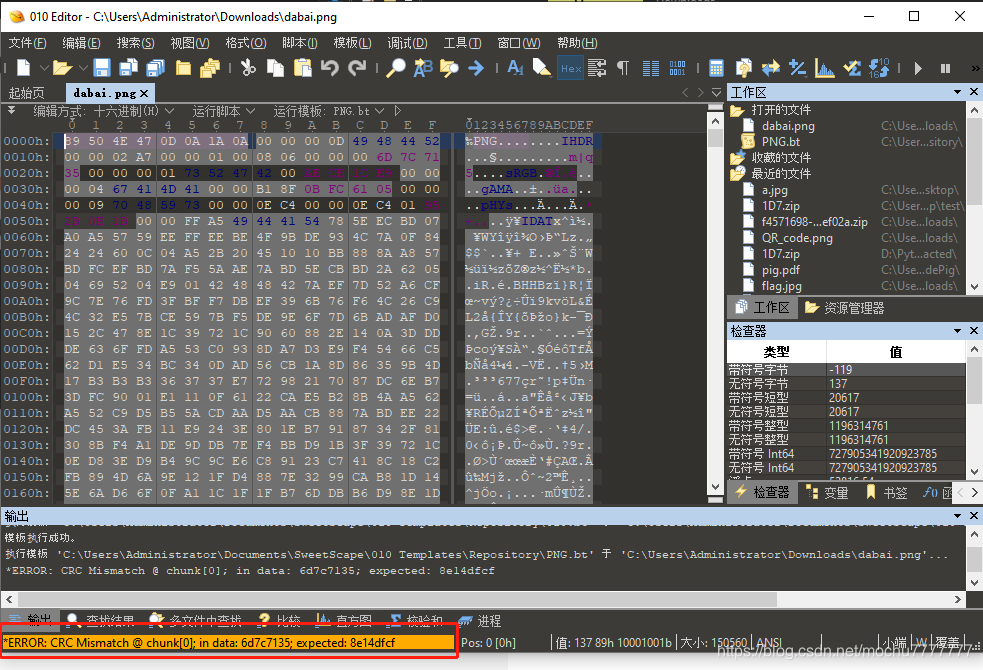Open Find with the magnifier icon
The height and width of the screenshot is (670, 983).
(x=396, y=68)
